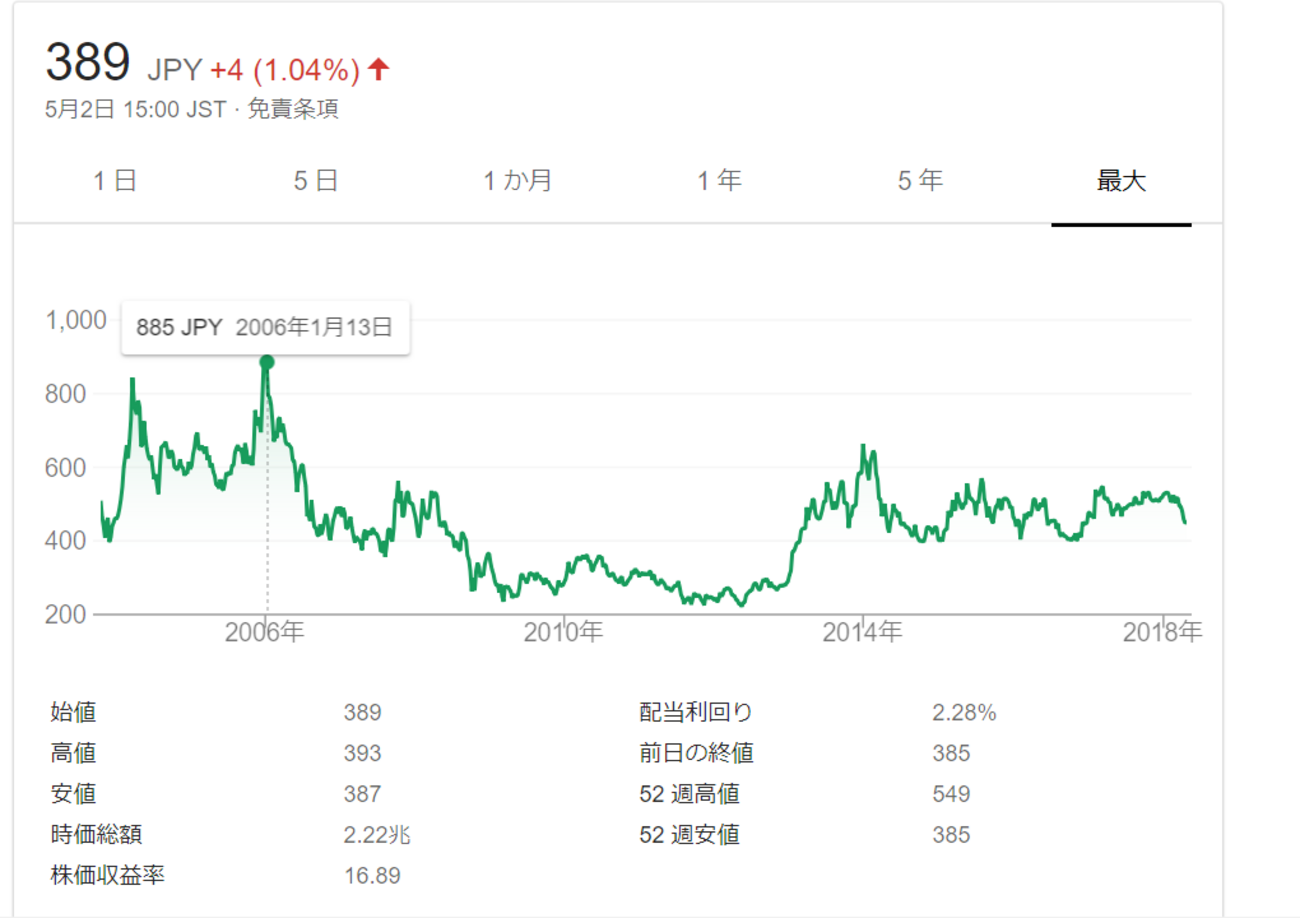1300x918 pixels.
Task: Click the 885 JPY tooltip box
Action: (x=265, y=327)
